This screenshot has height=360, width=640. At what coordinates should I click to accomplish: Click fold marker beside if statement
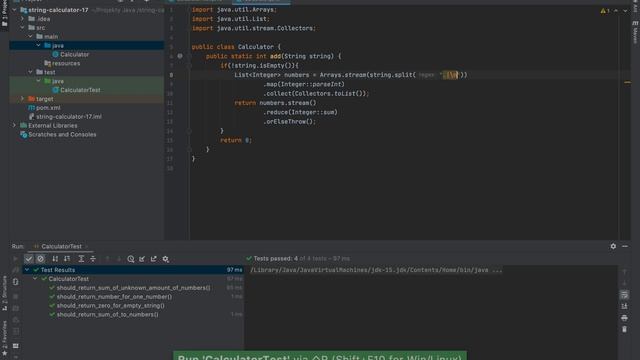point(189,65)
